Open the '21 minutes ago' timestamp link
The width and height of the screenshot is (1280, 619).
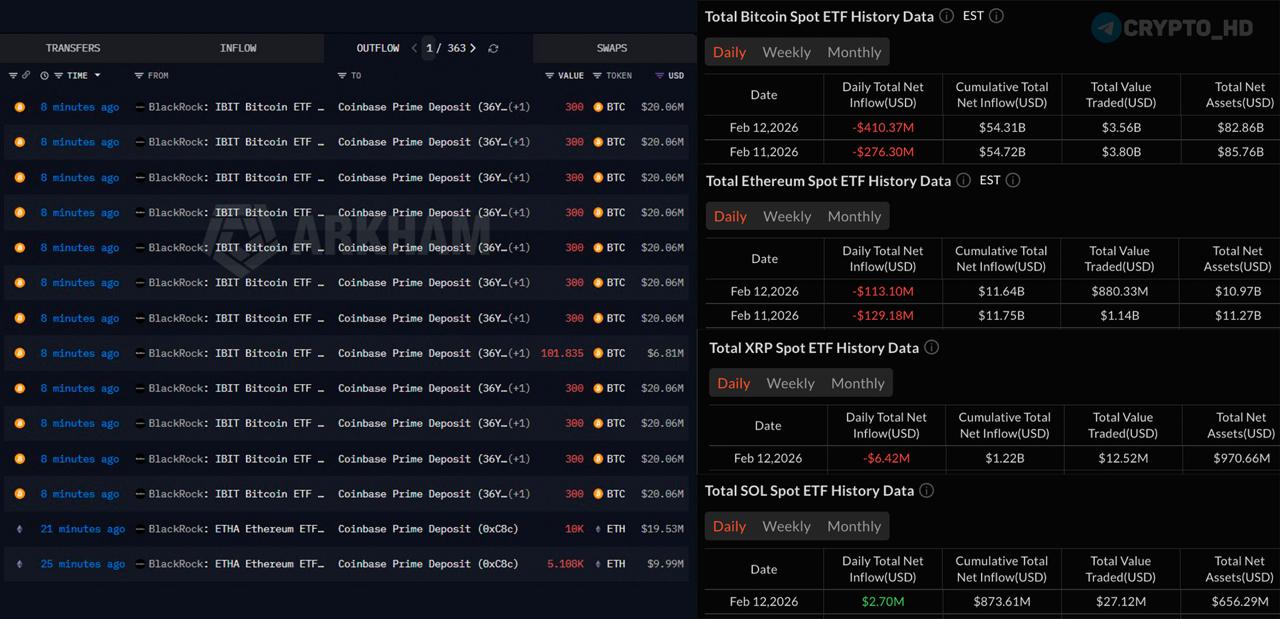83,529
